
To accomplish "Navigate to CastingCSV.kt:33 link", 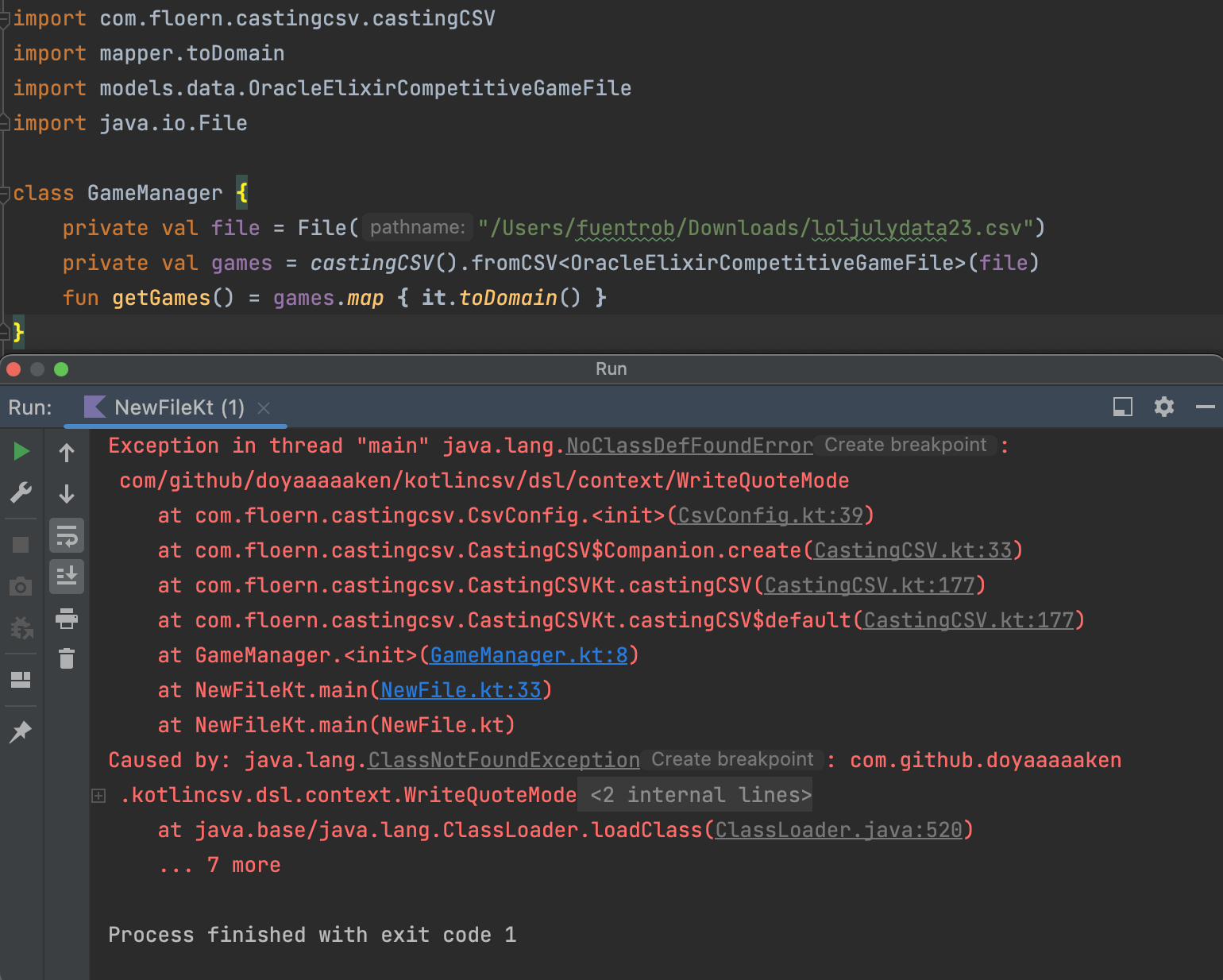I will (913, 550).
